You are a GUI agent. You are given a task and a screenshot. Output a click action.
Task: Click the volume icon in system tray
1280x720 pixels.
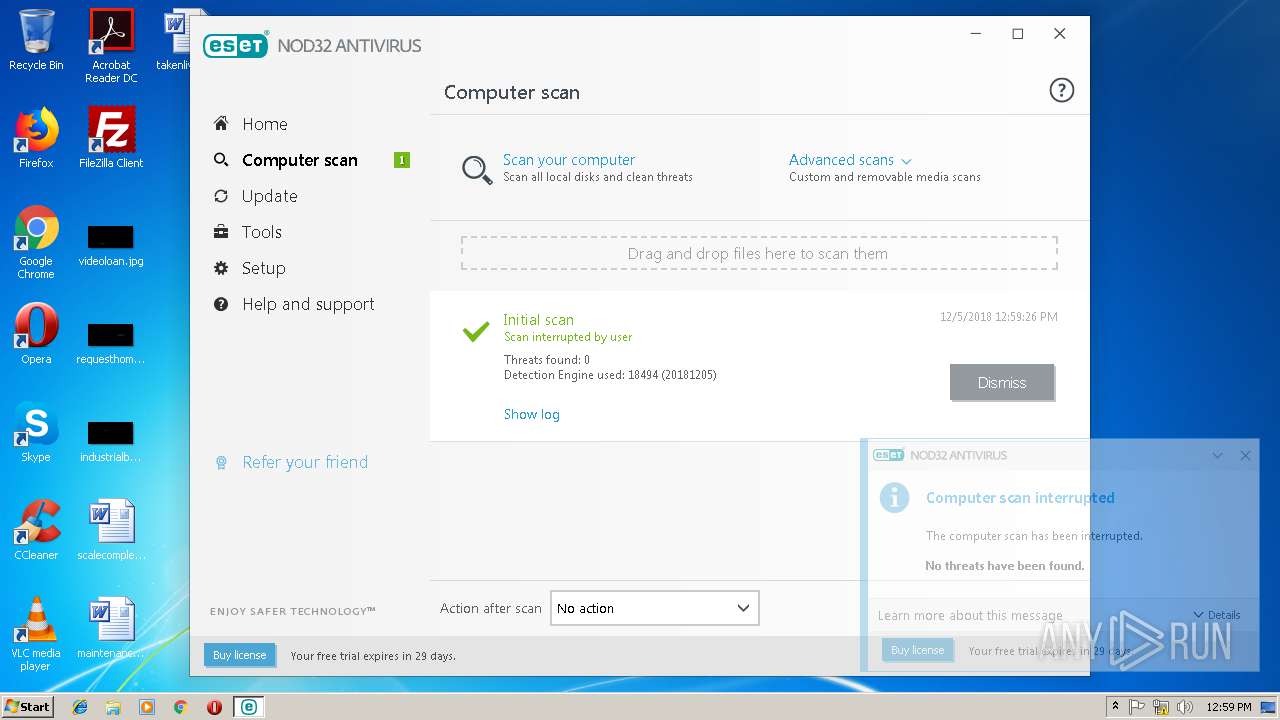(x=1185, y=707)
